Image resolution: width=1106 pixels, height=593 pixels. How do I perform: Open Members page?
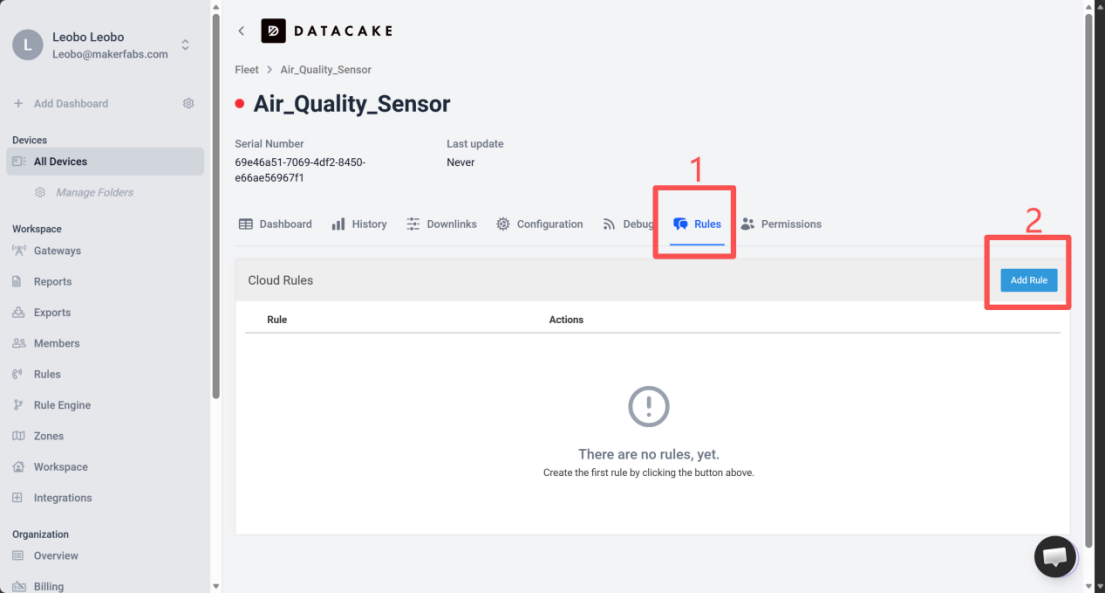pos(56,343)
